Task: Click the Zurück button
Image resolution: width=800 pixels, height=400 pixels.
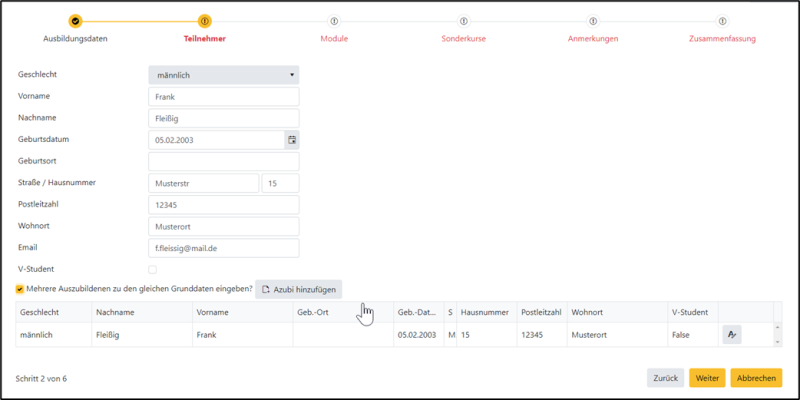Action: pos(665,379)
